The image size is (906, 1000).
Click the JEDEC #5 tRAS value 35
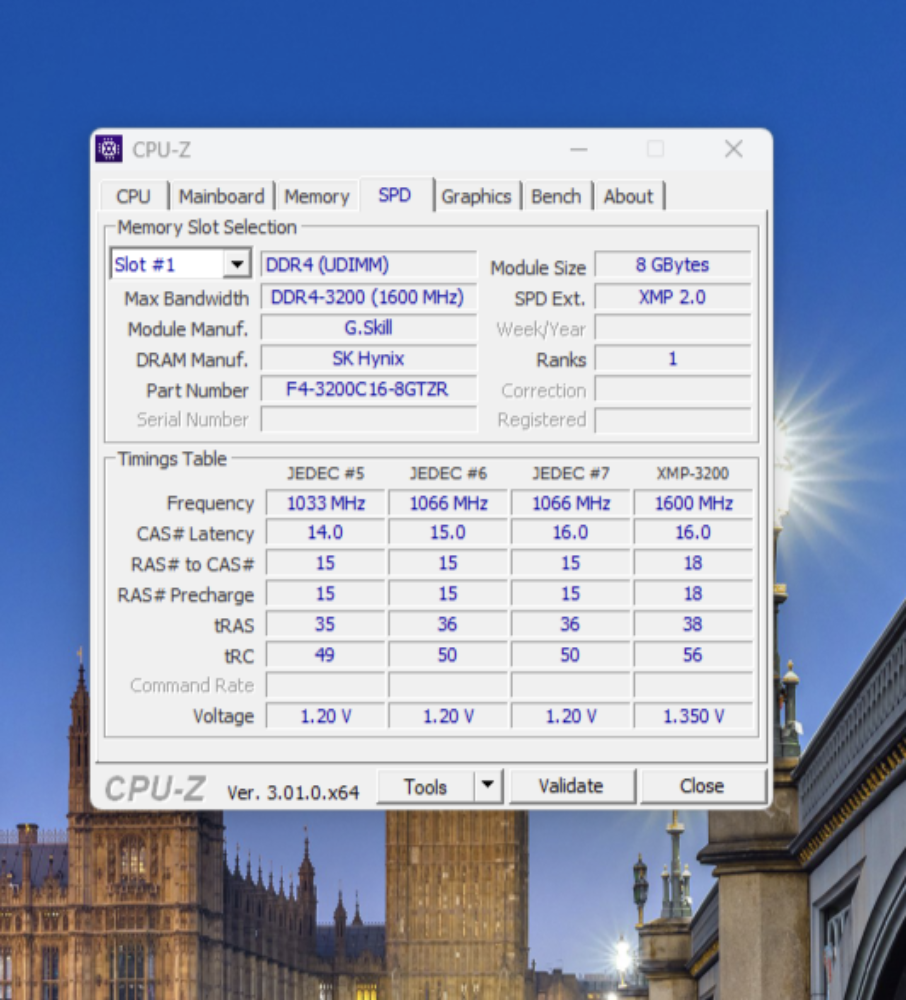pos(325,624)
